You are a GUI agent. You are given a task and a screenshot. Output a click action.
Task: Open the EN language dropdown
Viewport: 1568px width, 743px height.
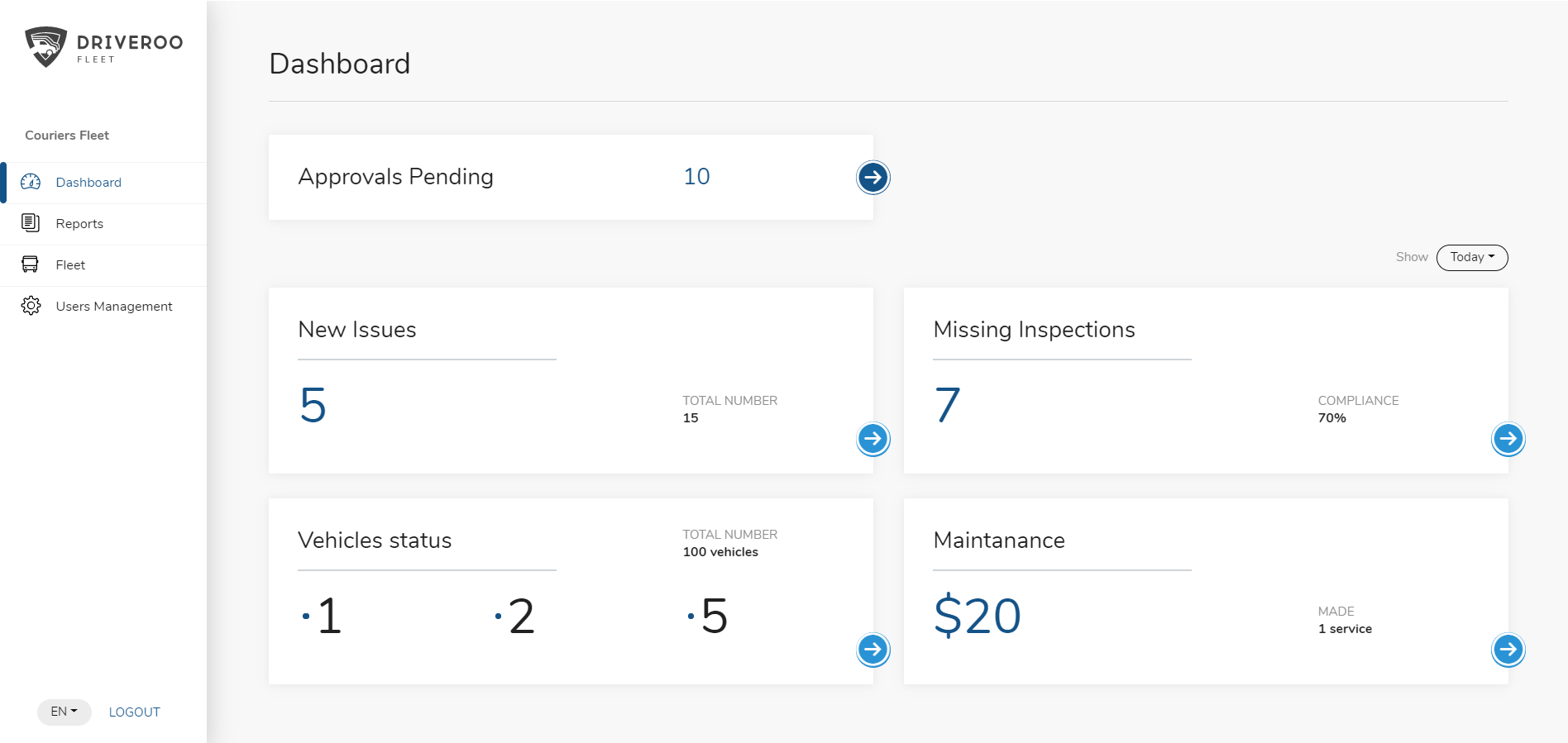(x=64, y=712)
